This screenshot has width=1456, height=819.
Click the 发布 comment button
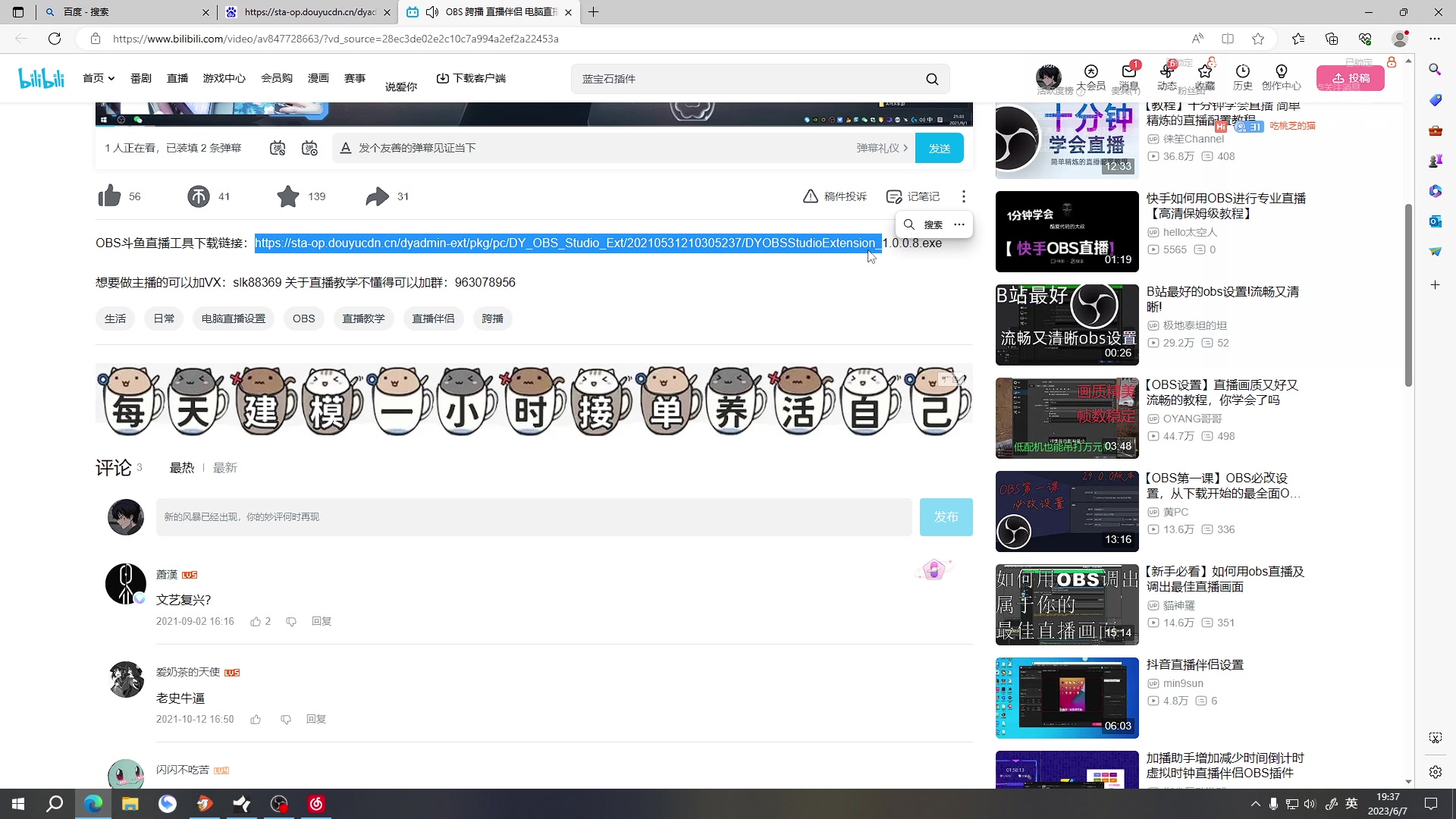(946, 517)
